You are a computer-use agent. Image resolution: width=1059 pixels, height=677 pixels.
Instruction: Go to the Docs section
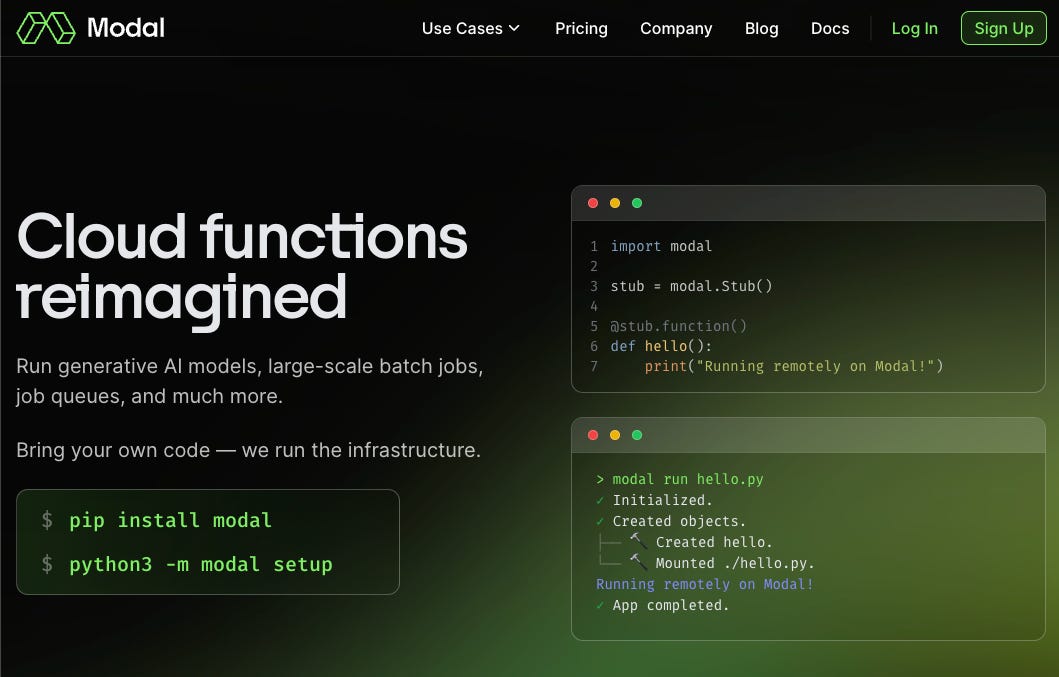click(830, 28)
